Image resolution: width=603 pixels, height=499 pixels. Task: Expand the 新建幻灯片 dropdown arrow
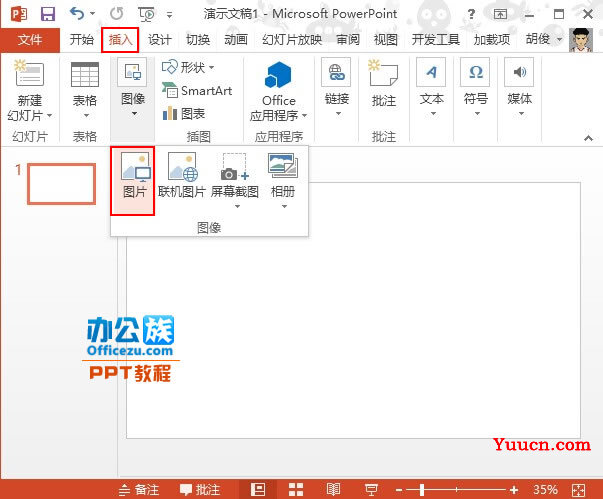point(50,115)
